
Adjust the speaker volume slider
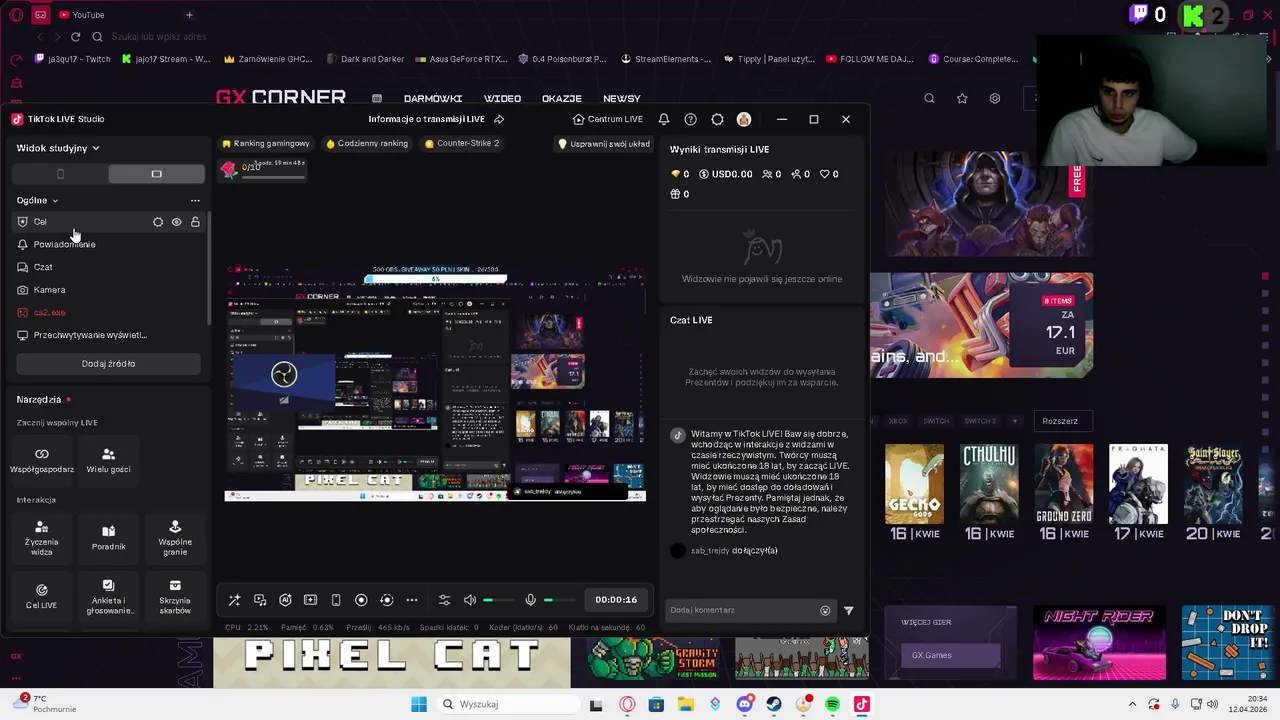tap(500, 600)
